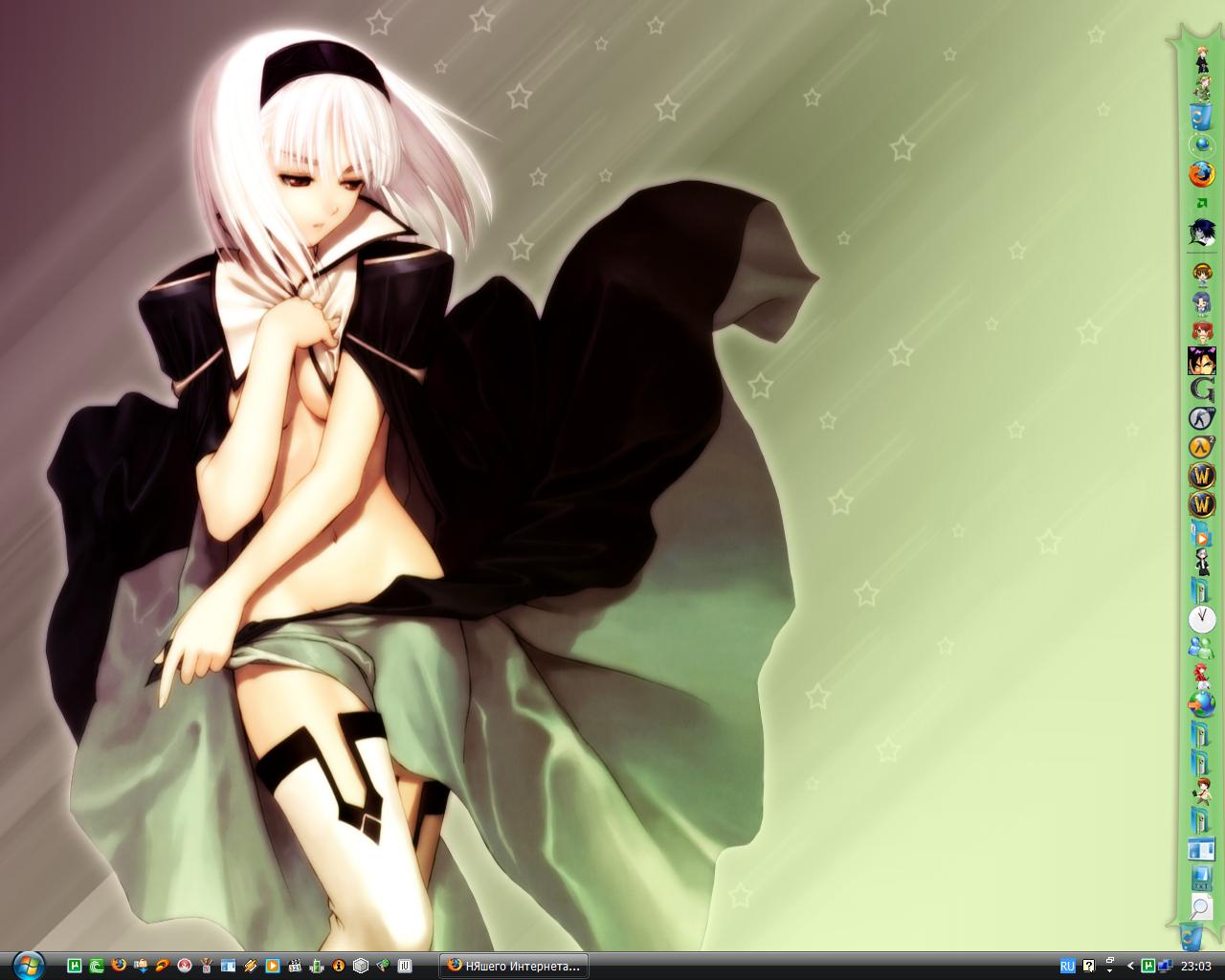The height and width of the screenshot is (980, 1225).
Task: Open the media folder with play symbol icon
Action: tap(1202, 533)
